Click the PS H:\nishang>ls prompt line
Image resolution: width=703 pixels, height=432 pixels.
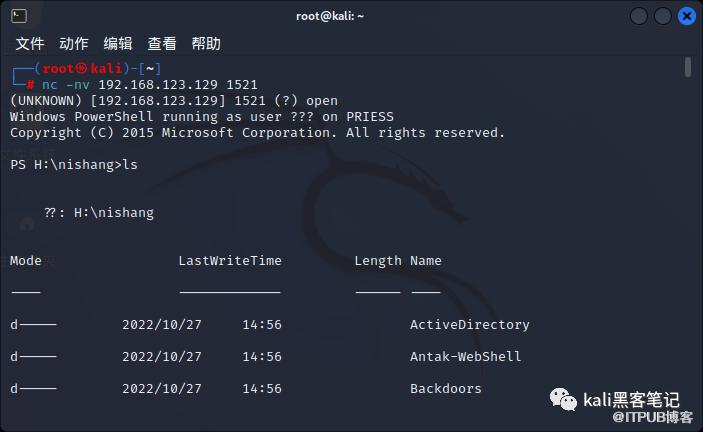pyautogui.click(x=74, y=165)
